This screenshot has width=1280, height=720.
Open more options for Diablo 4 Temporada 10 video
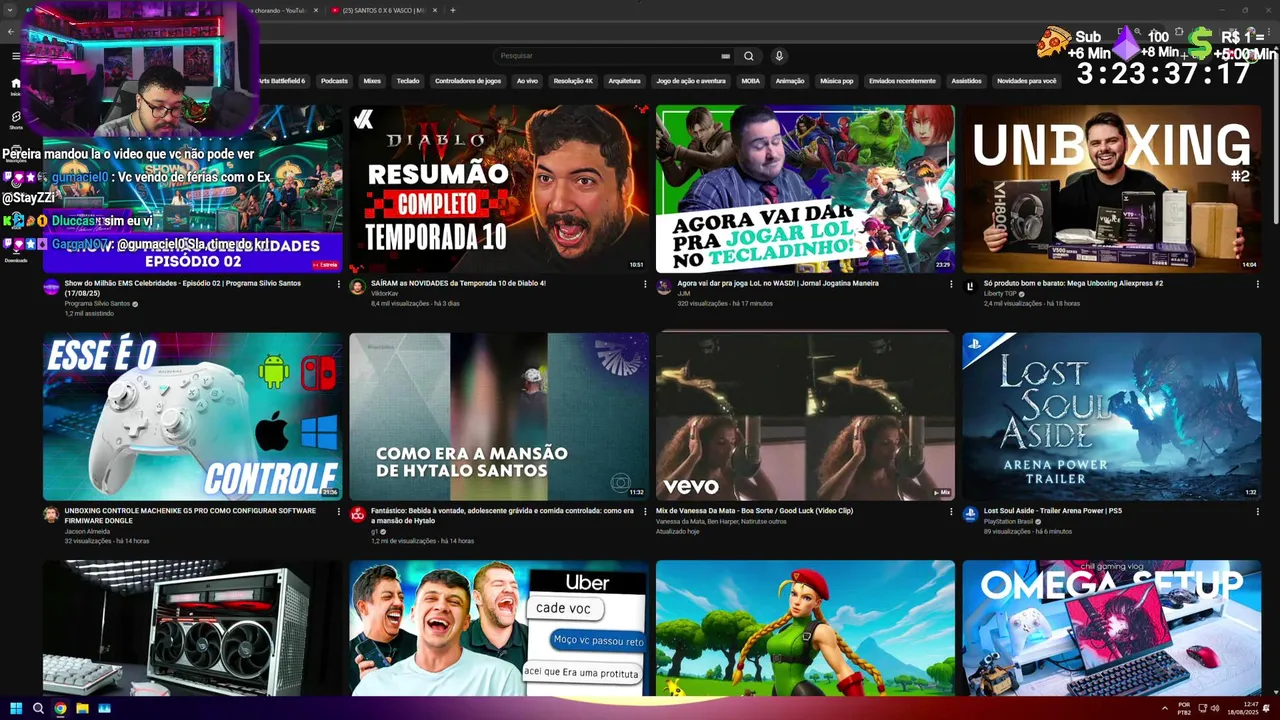tap(645, 284)
